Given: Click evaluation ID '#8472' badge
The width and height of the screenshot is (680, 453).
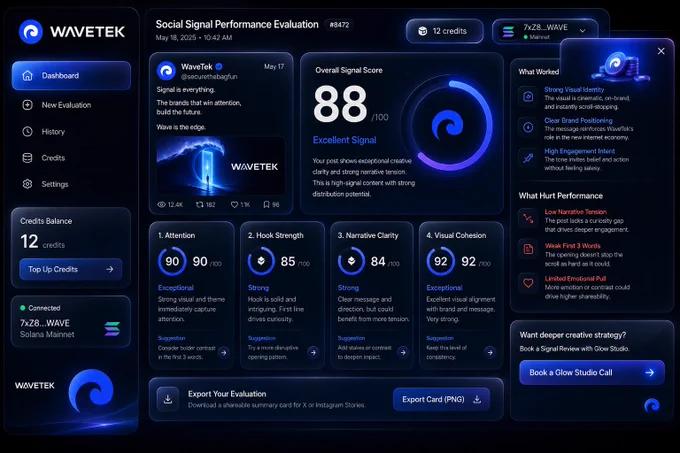Looking at the screenshot, I should point(339,25).
